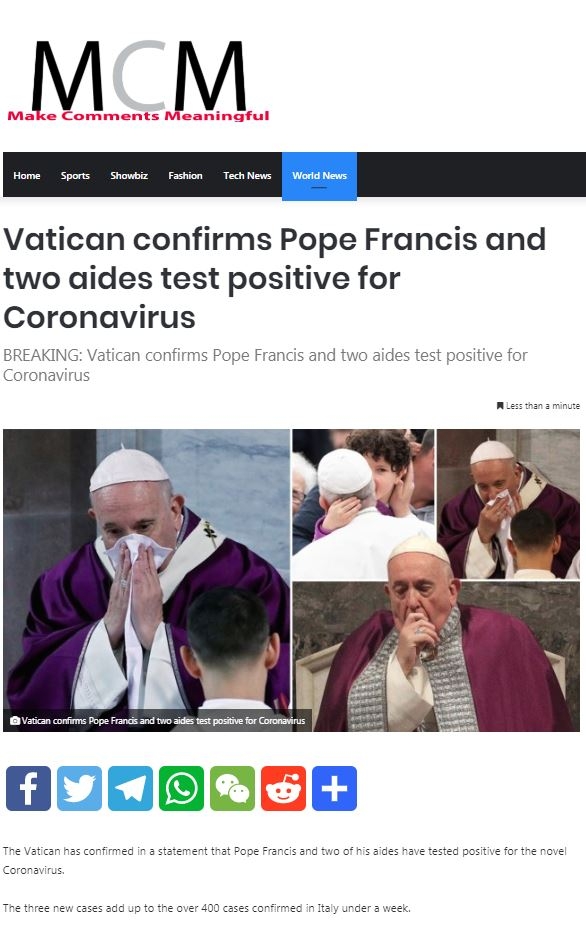586x925 pixels.
Task: Click the camera icon in image caption
Action: pyautogui.click(x=15, y=720)
